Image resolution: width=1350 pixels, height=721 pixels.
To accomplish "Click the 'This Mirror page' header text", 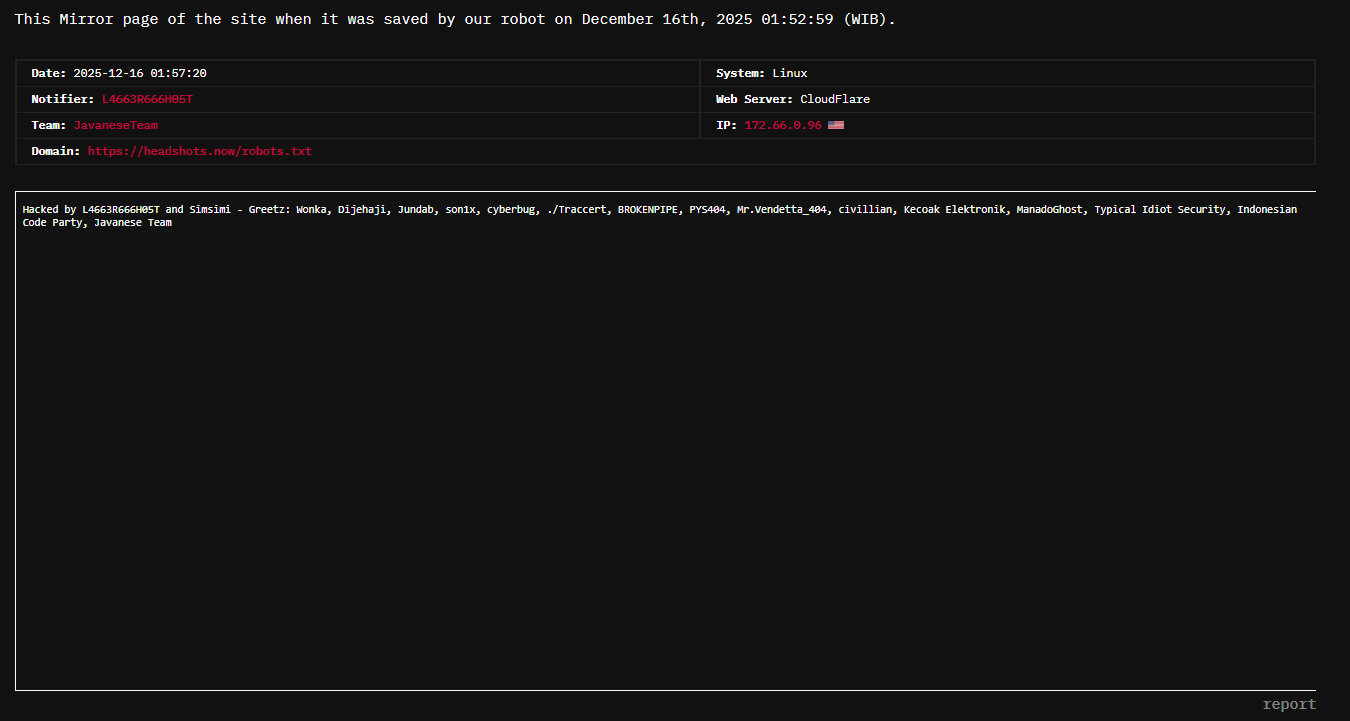I will [x=80, y=20].
